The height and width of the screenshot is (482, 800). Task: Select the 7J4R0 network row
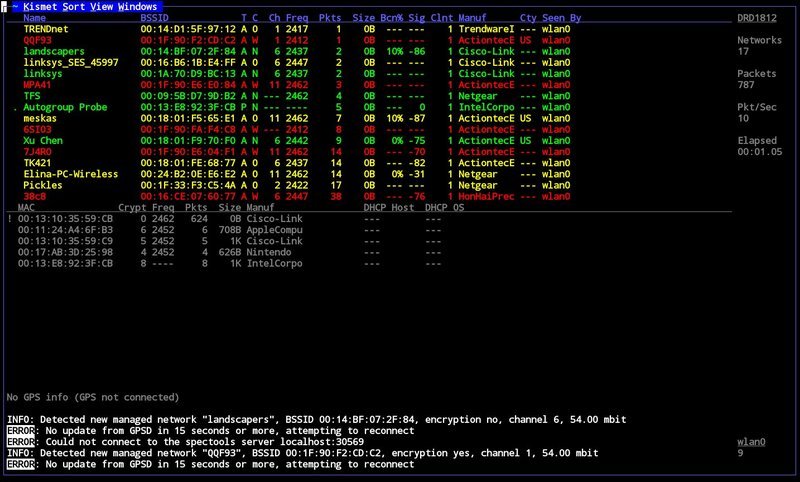point(297,153)
